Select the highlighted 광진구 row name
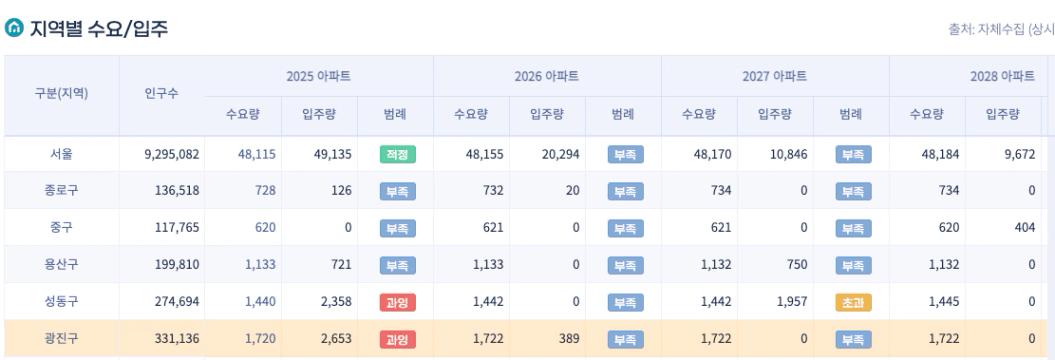The image size is (1055, 360). tap(61, 338)
